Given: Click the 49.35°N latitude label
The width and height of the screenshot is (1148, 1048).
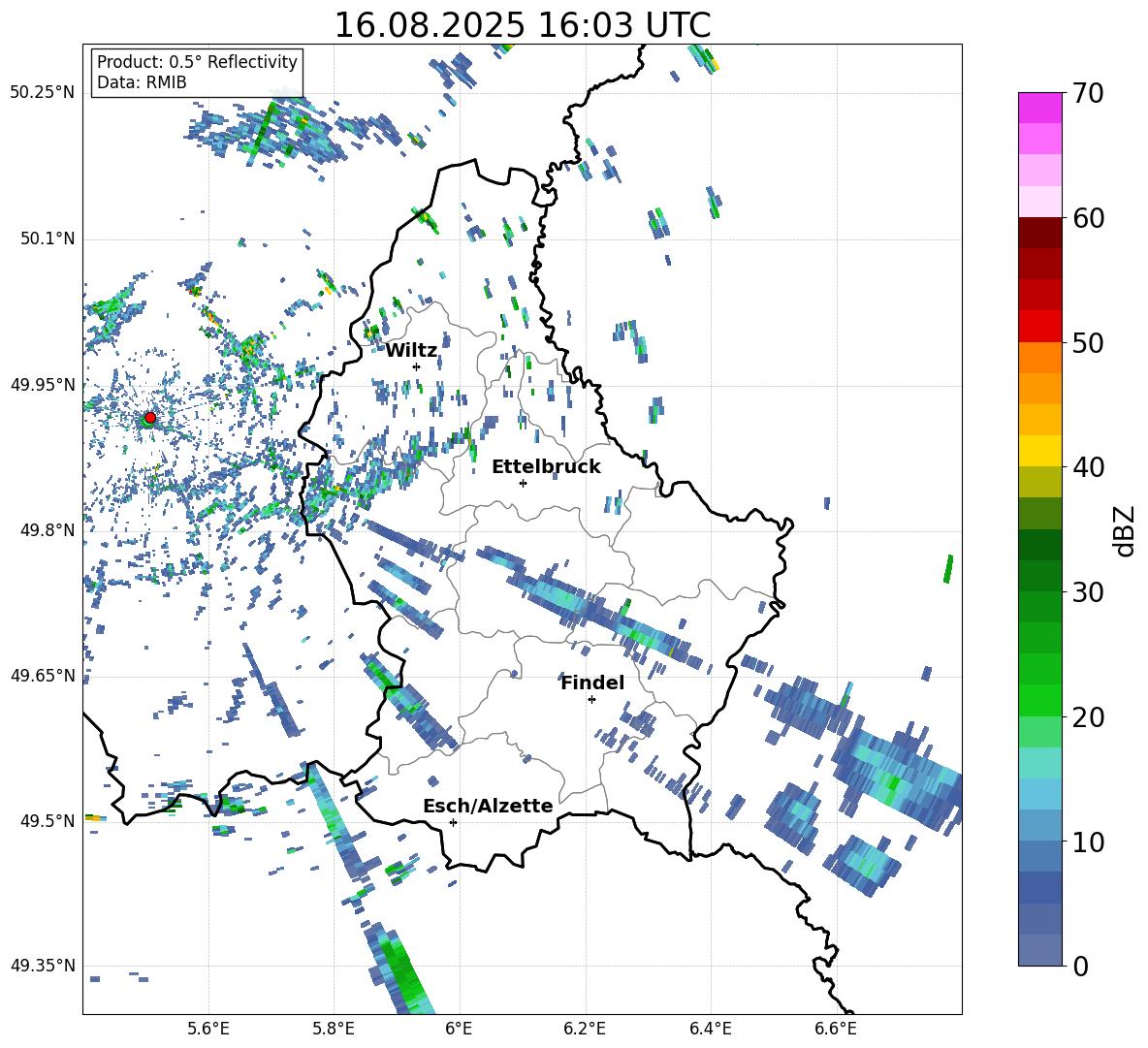Looking at the screenshot, I should click(x=43, y=966).
